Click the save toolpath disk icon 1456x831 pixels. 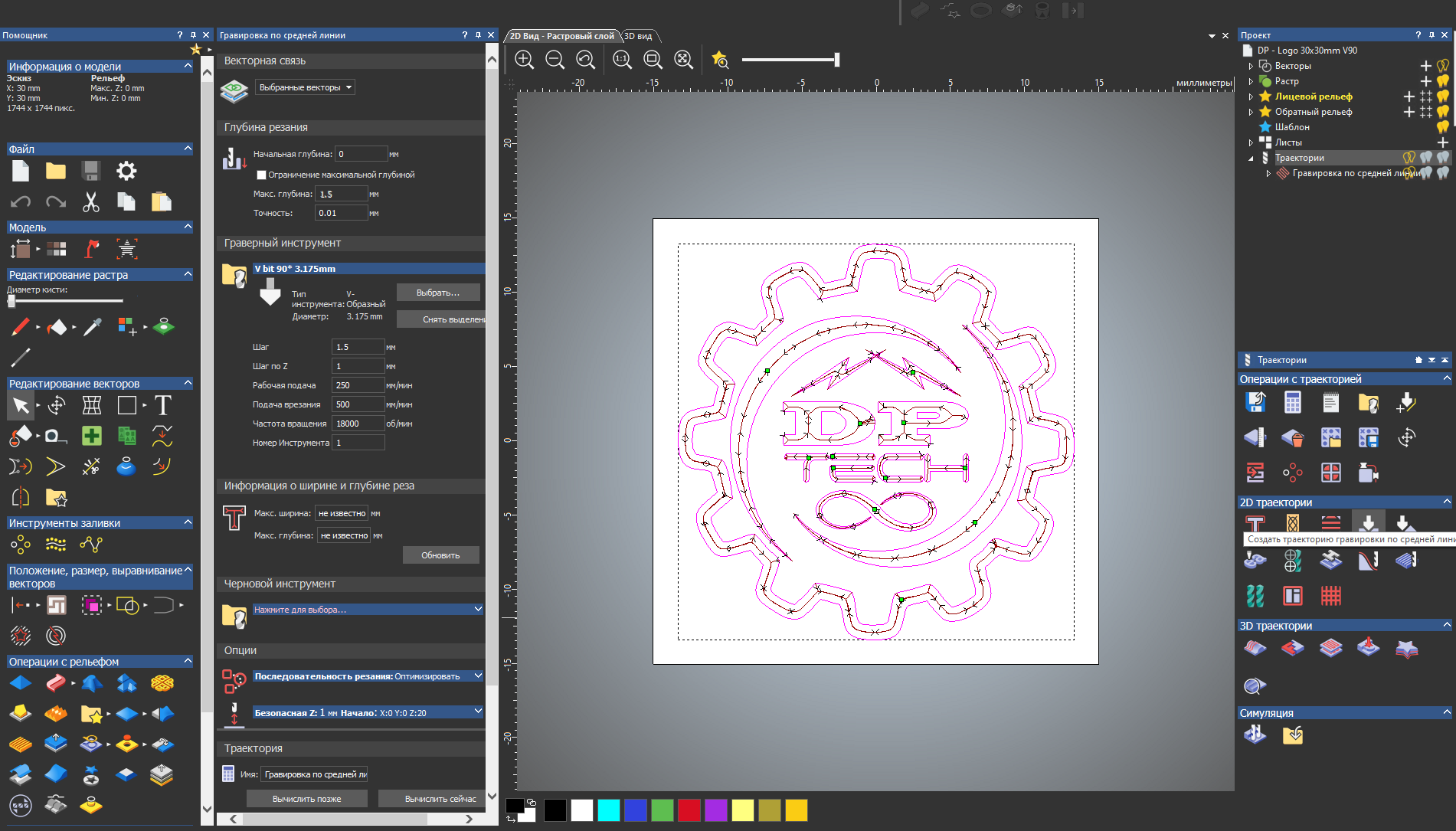click(1255, 402)
